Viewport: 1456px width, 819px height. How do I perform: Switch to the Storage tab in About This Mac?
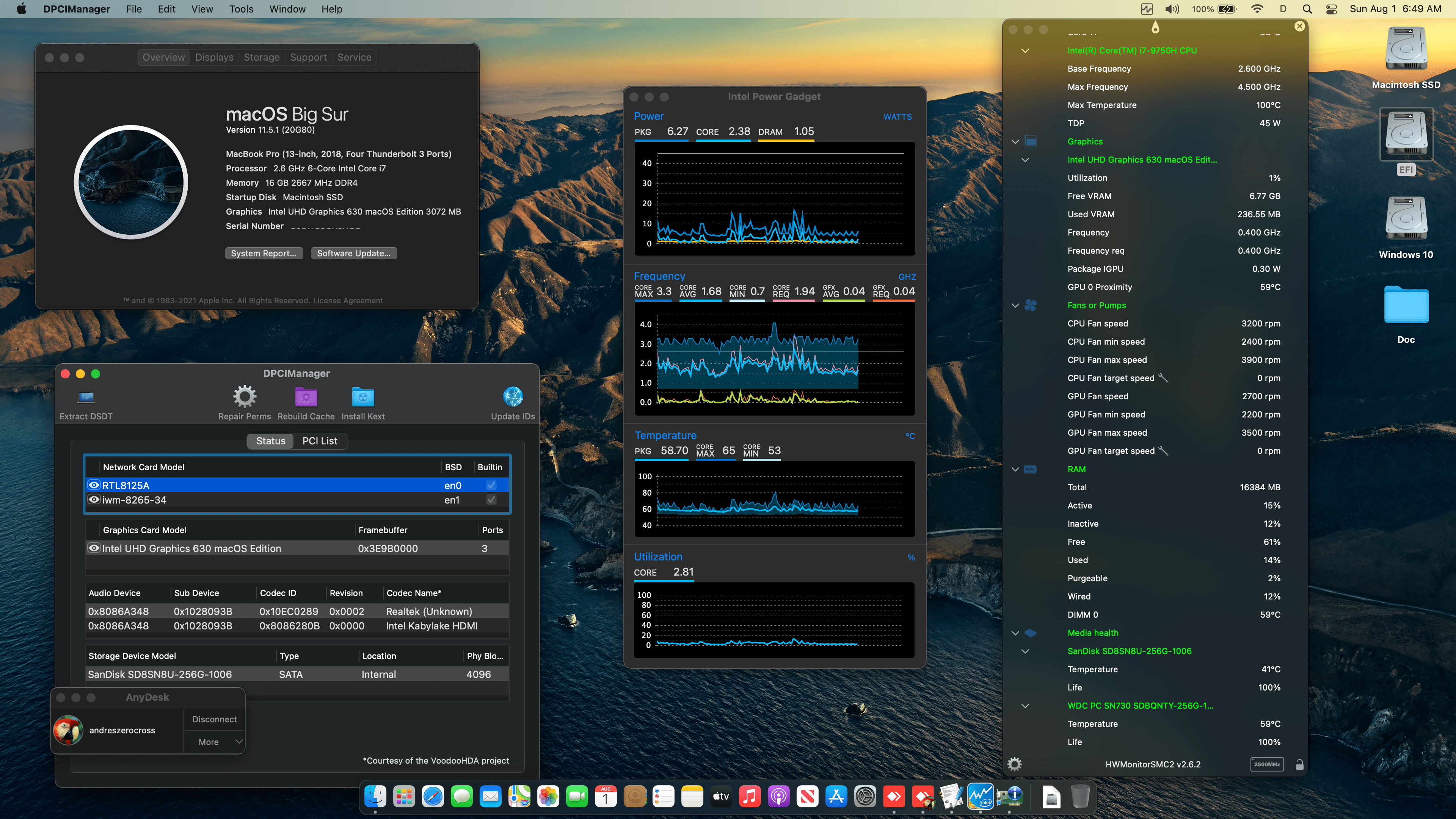click(x=262, y=57)
